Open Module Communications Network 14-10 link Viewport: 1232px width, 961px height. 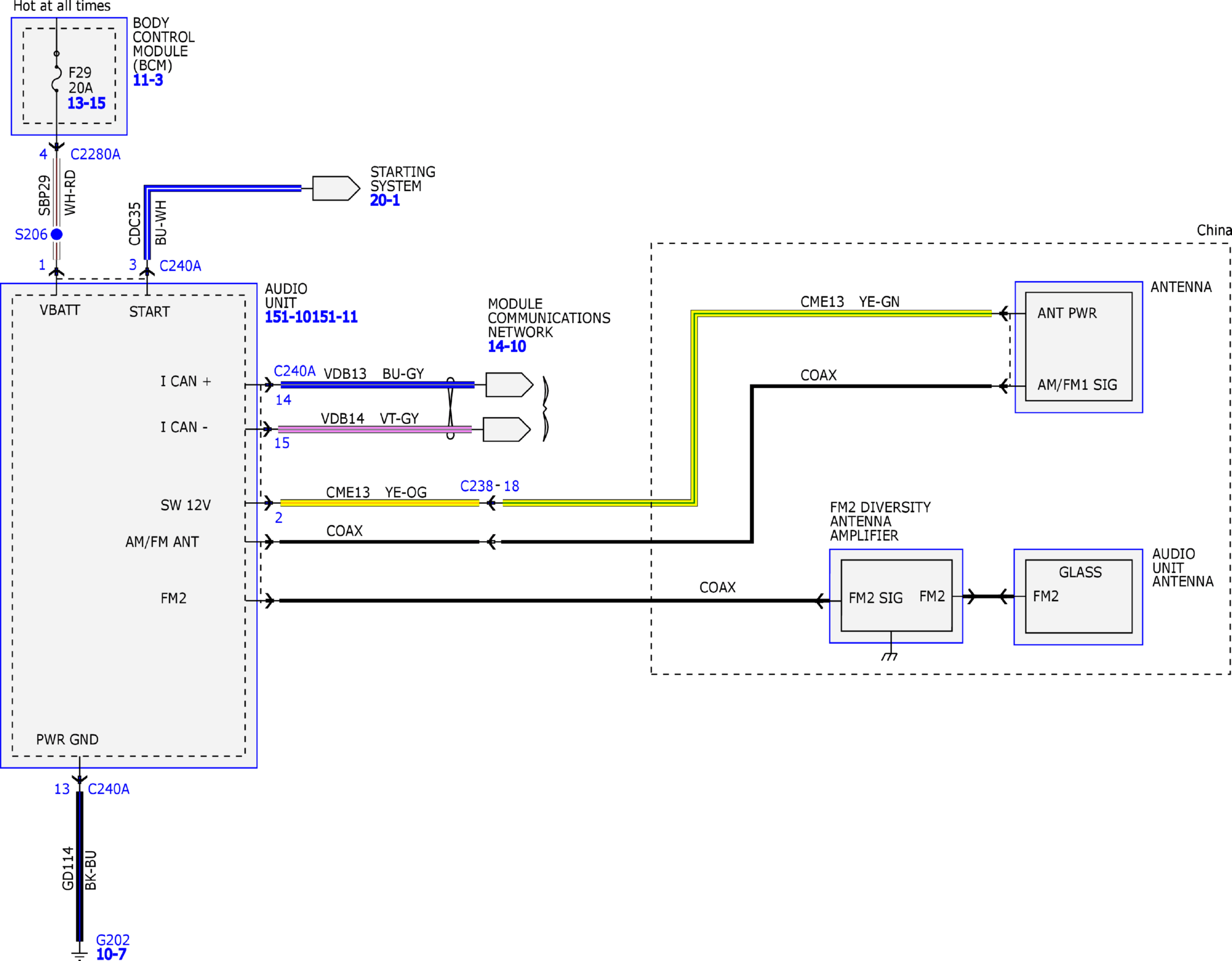click(507, 347)
